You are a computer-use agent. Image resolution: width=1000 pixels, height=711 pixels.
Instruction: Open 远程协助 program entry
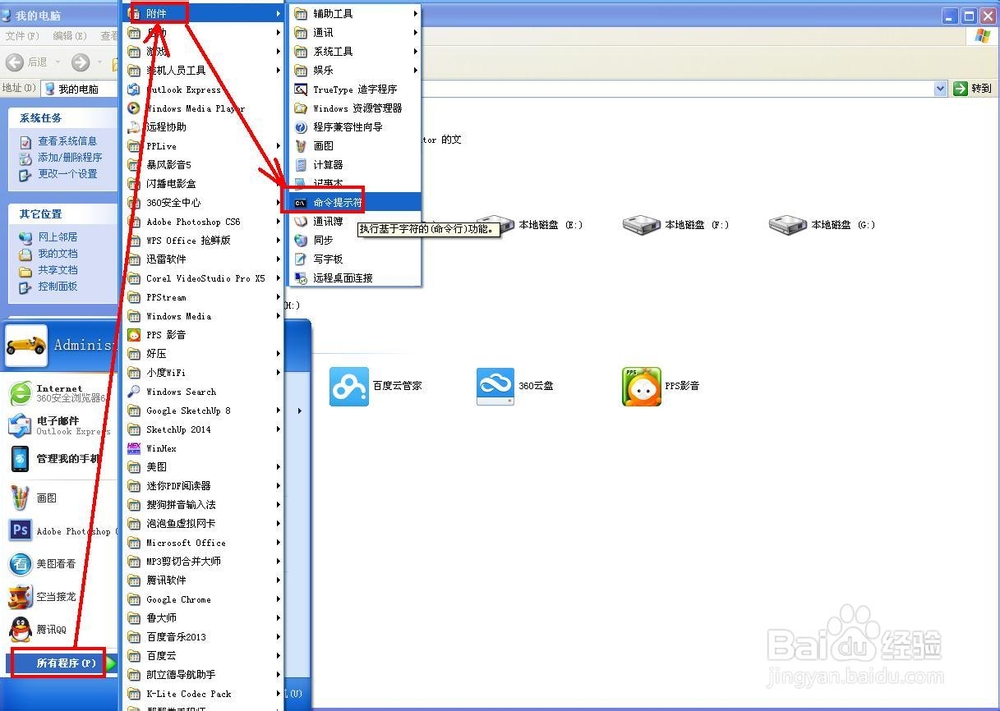[x=204, y=127]
